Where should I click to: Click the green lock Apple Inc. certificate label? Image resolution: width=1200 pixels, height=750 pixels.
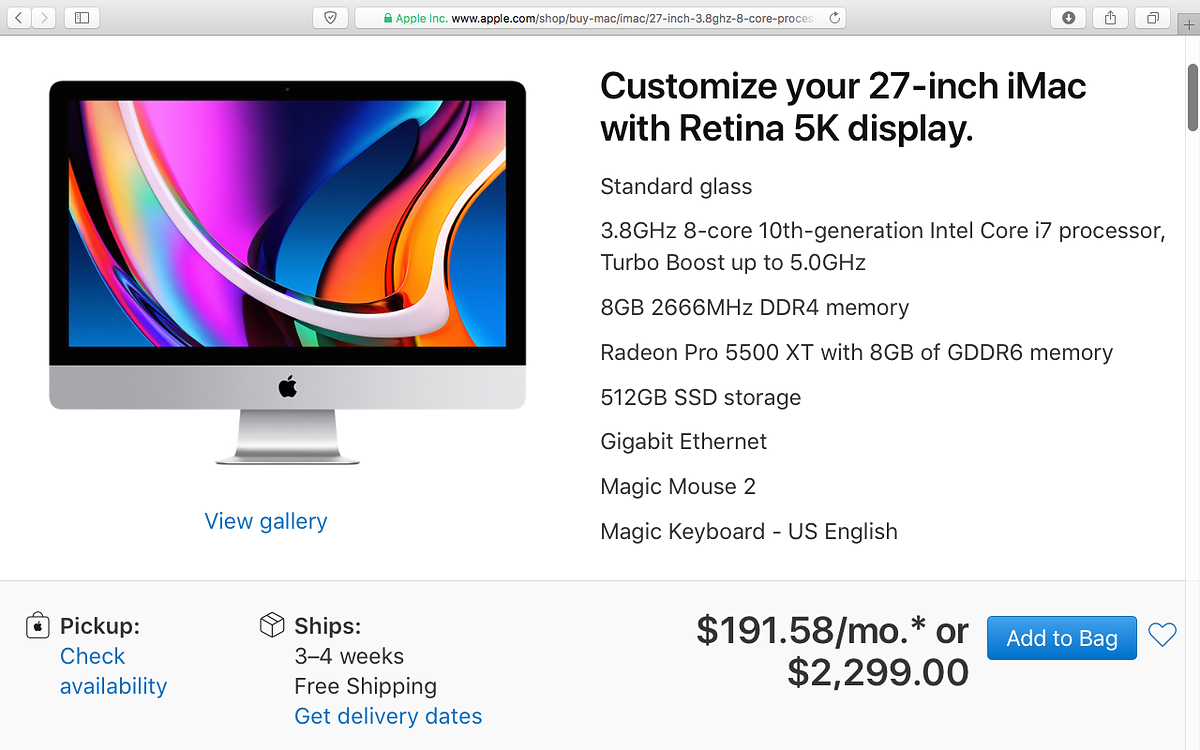pyautogui.click(x=415, y=18)
